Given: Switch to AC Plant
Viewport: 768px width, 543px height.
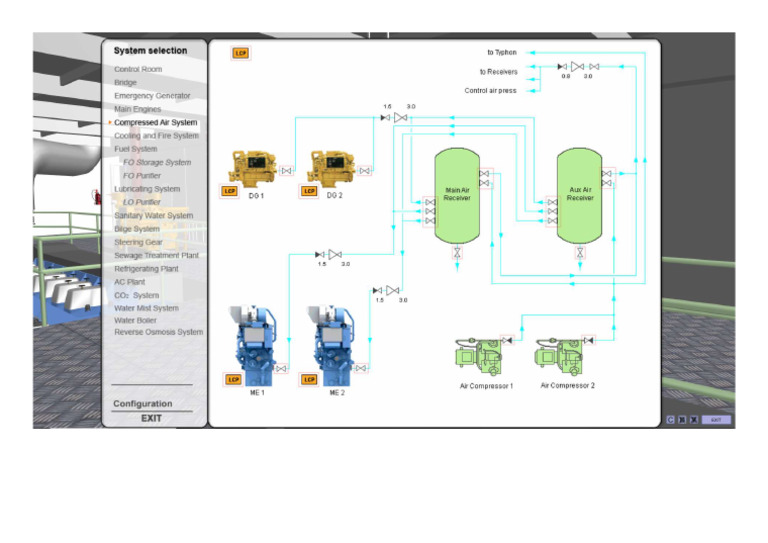Looking at the screenshot, I should [130, 282].
